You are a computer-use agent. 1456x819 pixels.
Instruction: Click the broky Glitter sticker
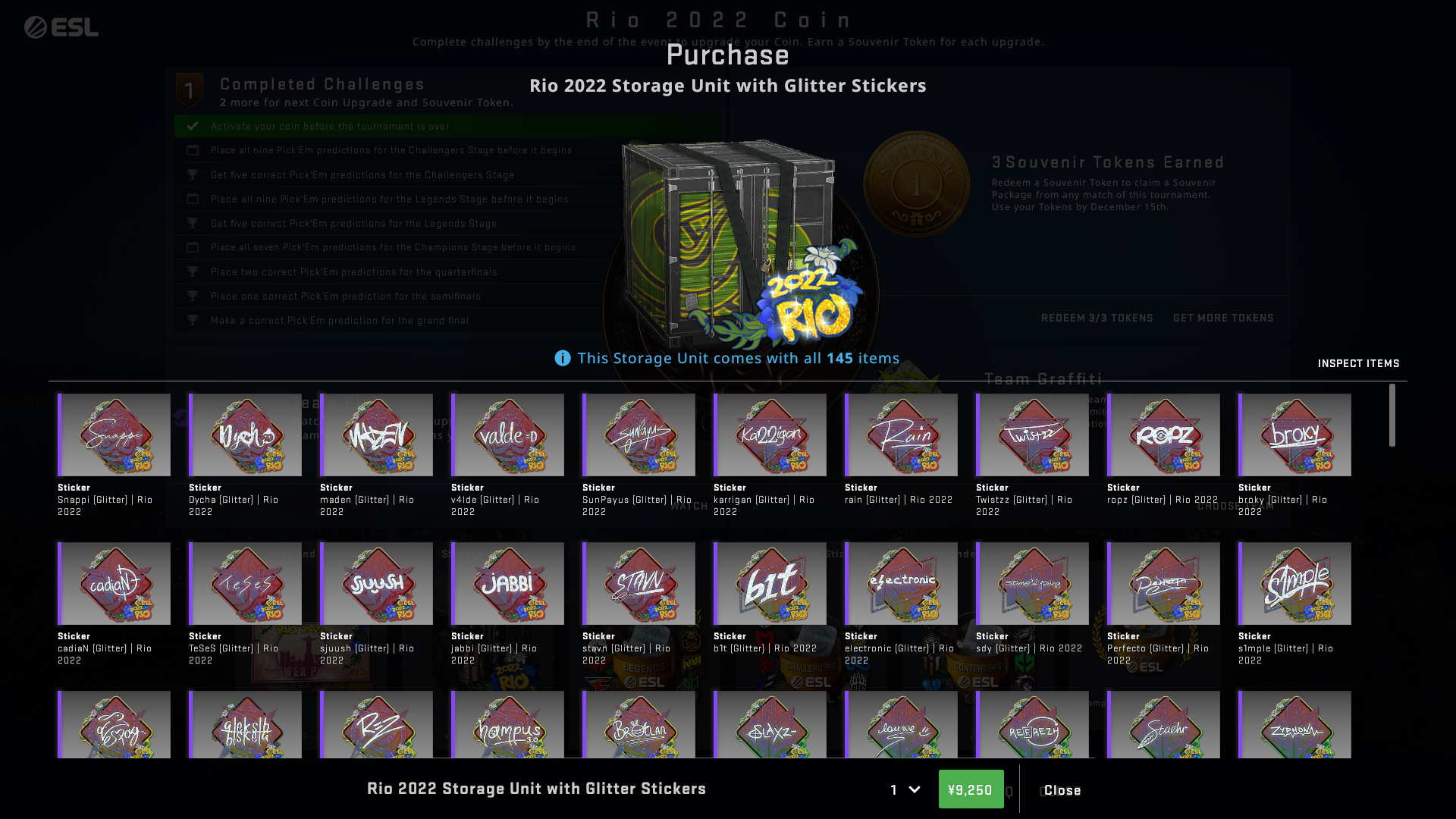pos(1294,435)
